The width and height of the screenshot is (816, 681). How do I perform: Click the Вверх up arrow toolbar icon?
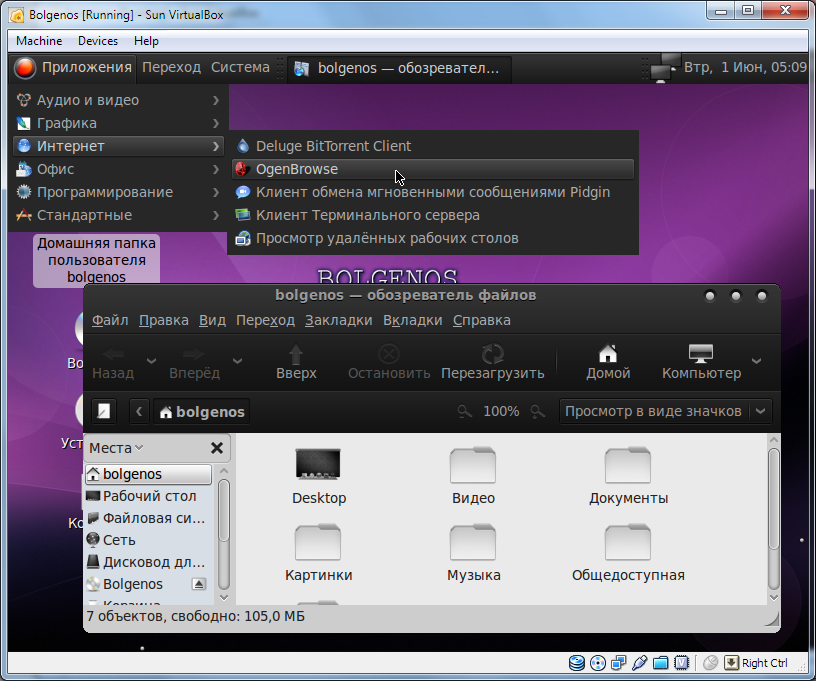[x=296, y=354]
